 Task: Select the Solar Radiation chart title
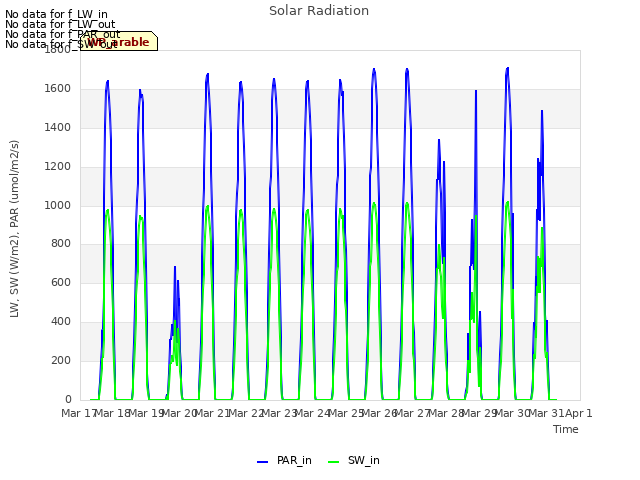pyautogui.click(x=319, y=11)
